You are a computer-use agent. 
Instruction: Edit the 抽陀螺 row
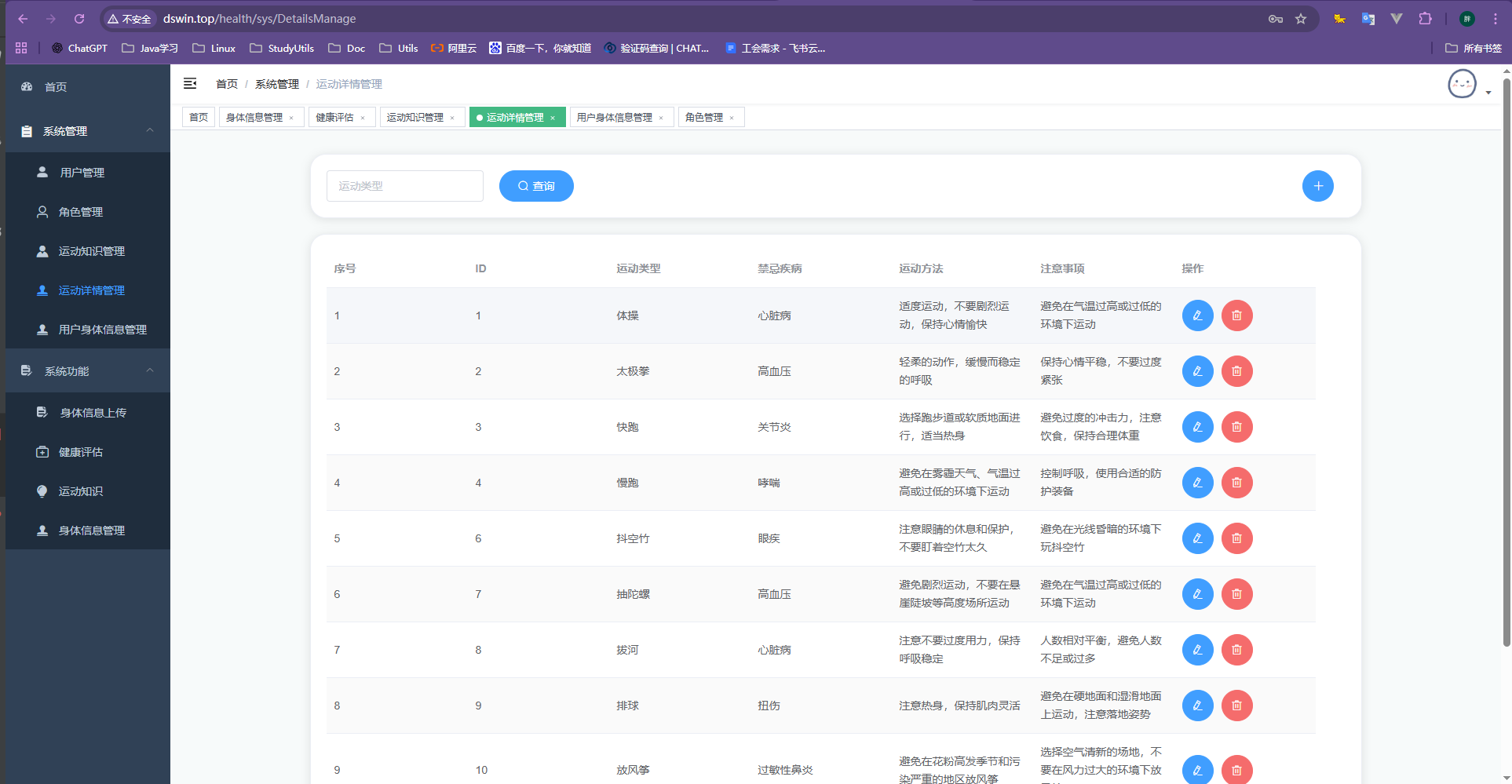(1197, 594)
